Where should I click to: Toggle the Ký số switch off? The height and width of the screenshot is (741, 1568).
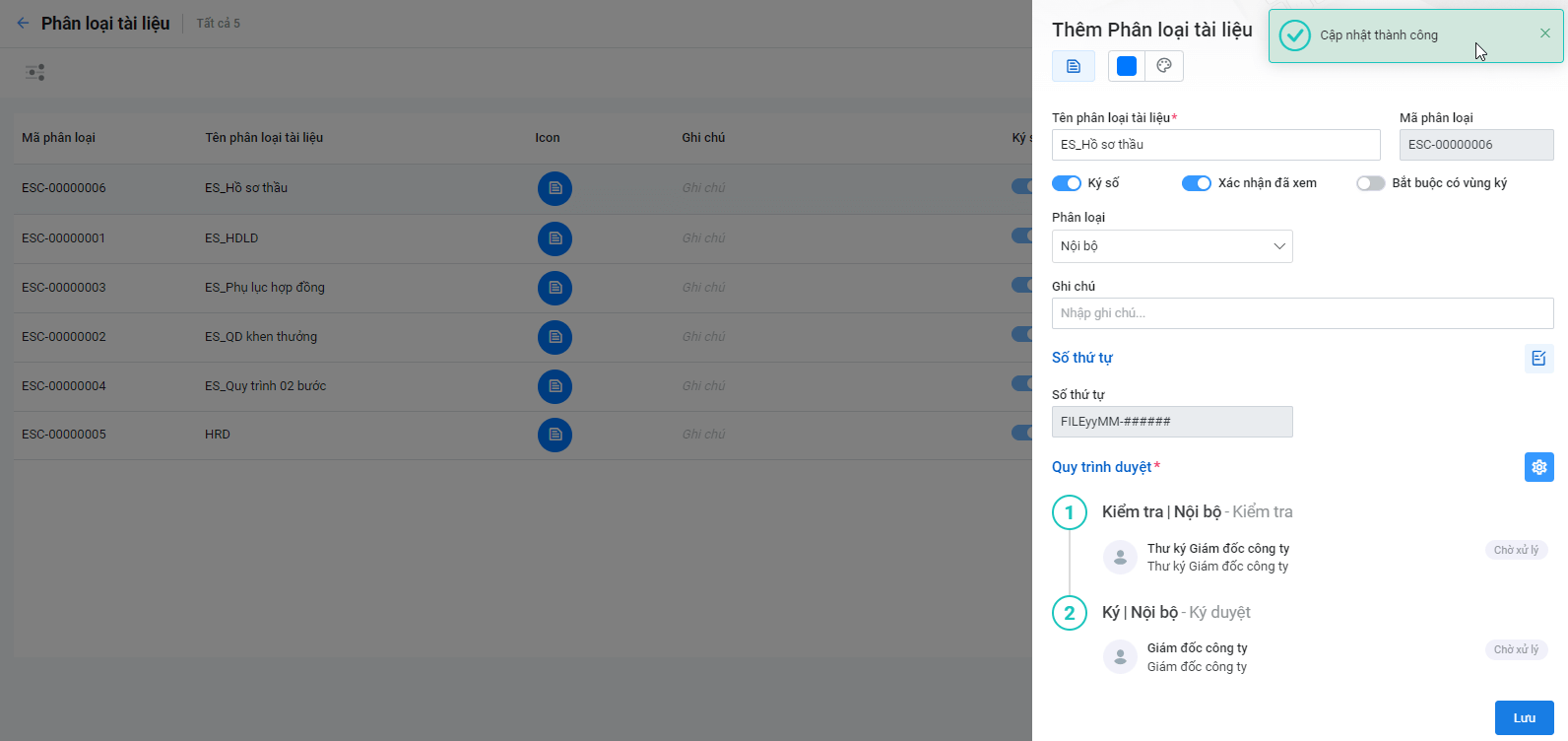point(1067,183)
